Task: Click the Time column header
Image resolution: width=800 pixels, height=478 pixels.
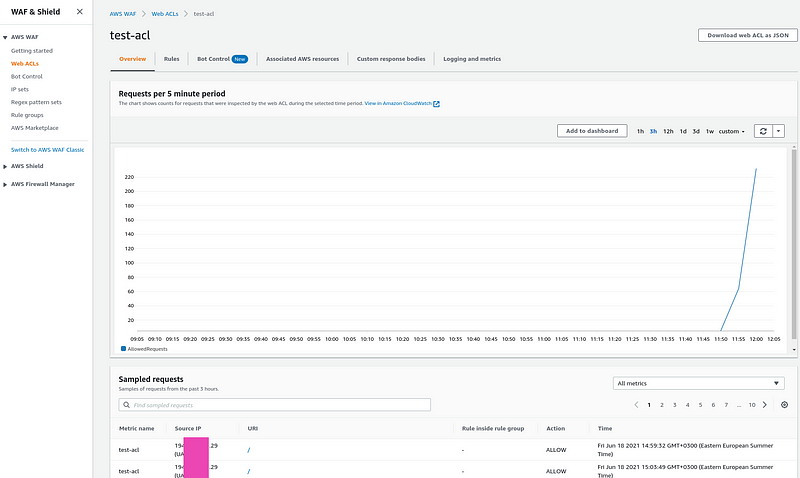Action: 605,429
